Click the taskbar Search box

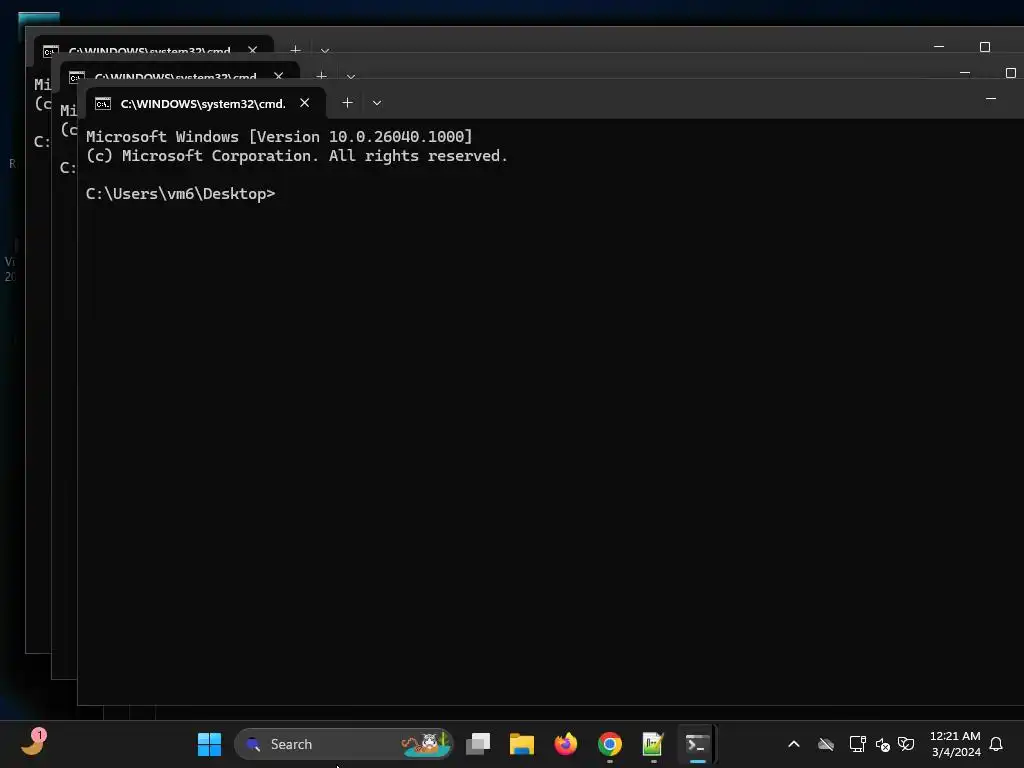pos(344,744)
